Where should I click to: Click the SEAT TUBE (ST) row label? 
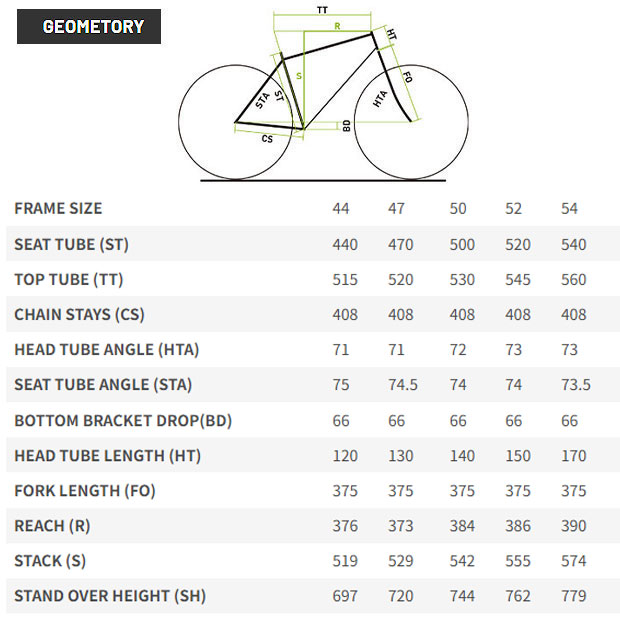pos(71,244)
